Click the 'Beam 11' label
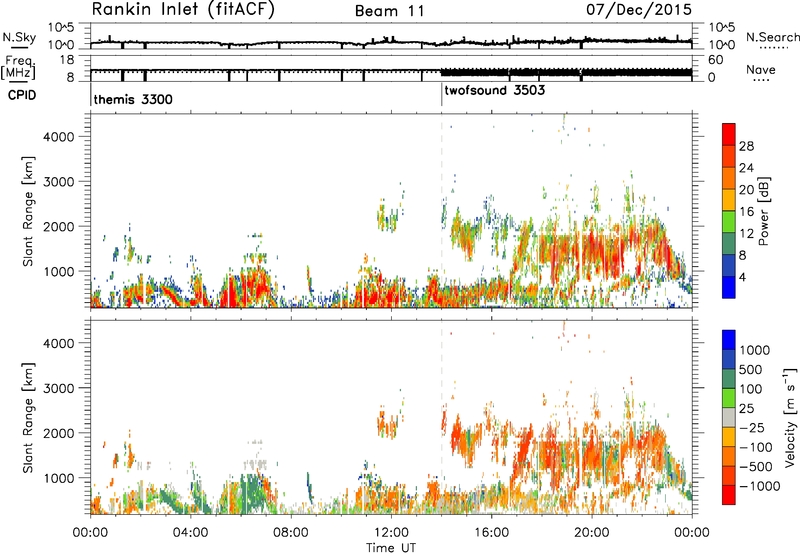Screen dimensions: 800x554 pos(390,11)
